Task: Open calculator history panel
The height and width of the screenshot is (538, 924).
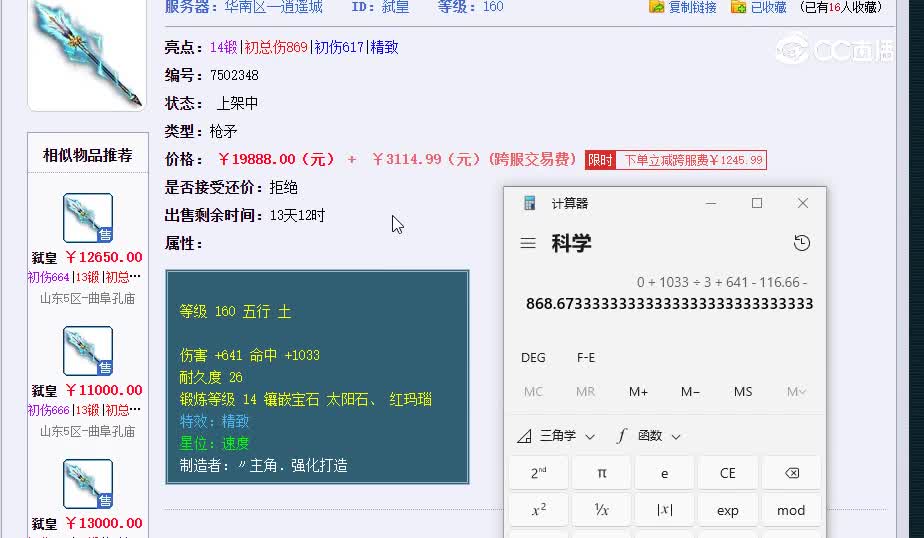Action: coord(801,243)
